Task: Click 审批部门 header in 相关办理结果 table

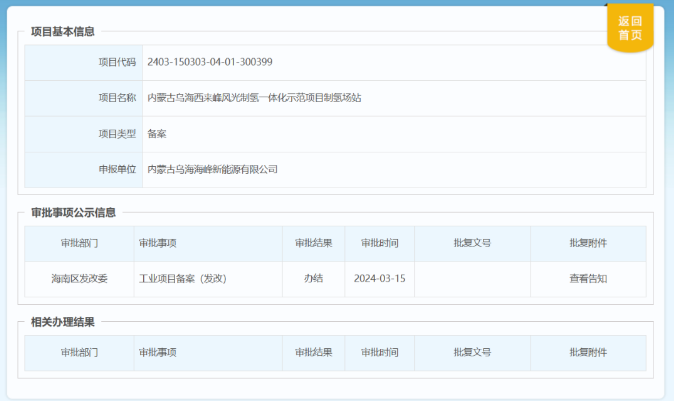Action: pyautogui.click(x=79, y=352)
